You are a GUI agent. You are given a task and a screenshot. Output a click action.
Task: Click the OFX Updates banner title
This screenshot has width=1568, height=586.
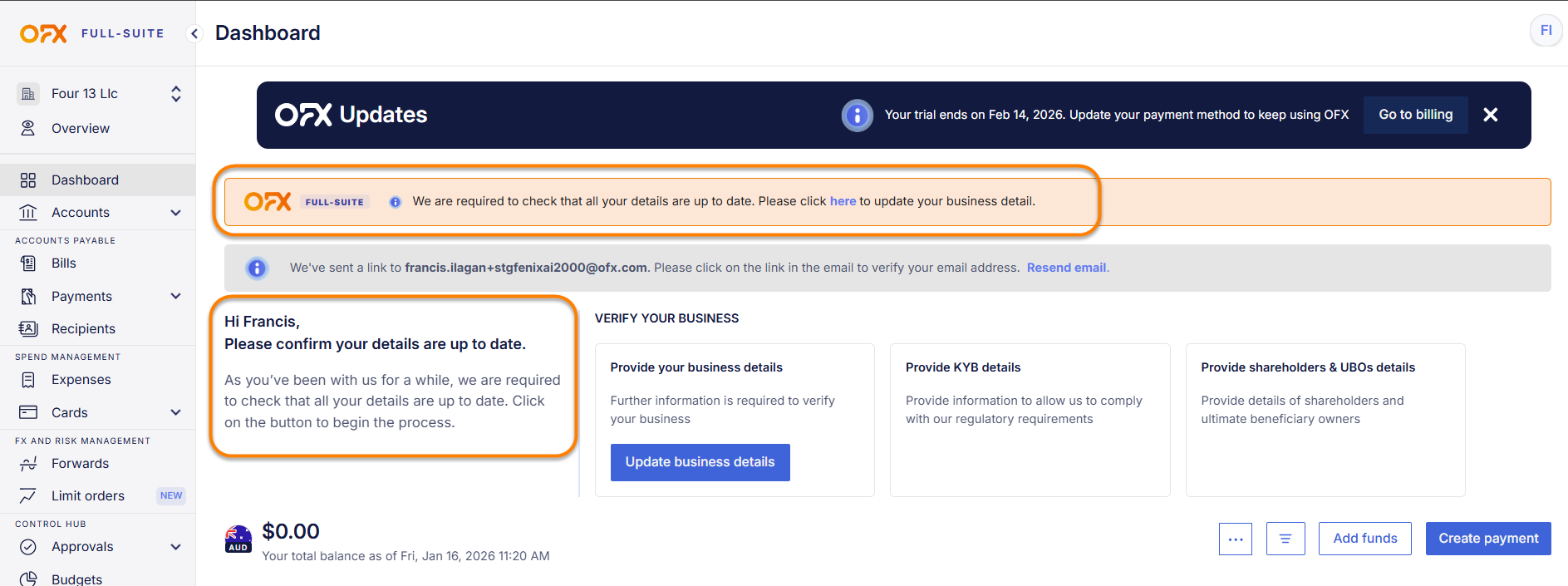pyautogui.click(x=351, y=115)
